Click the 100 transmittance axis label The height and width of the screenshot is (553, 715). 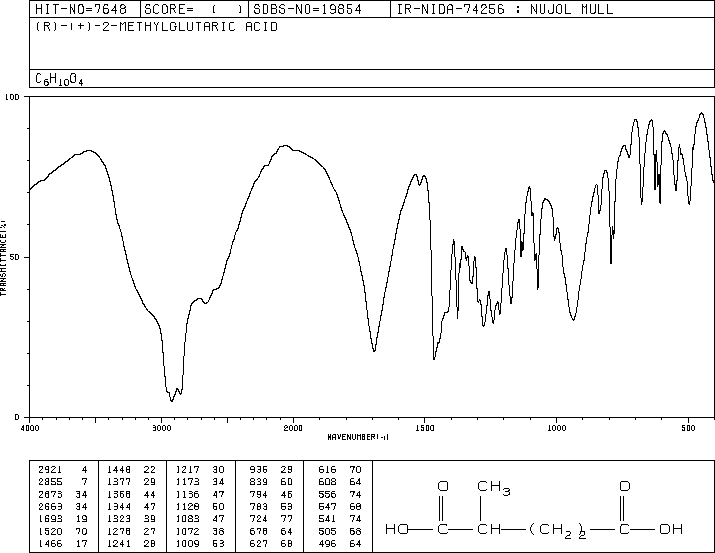12,97
